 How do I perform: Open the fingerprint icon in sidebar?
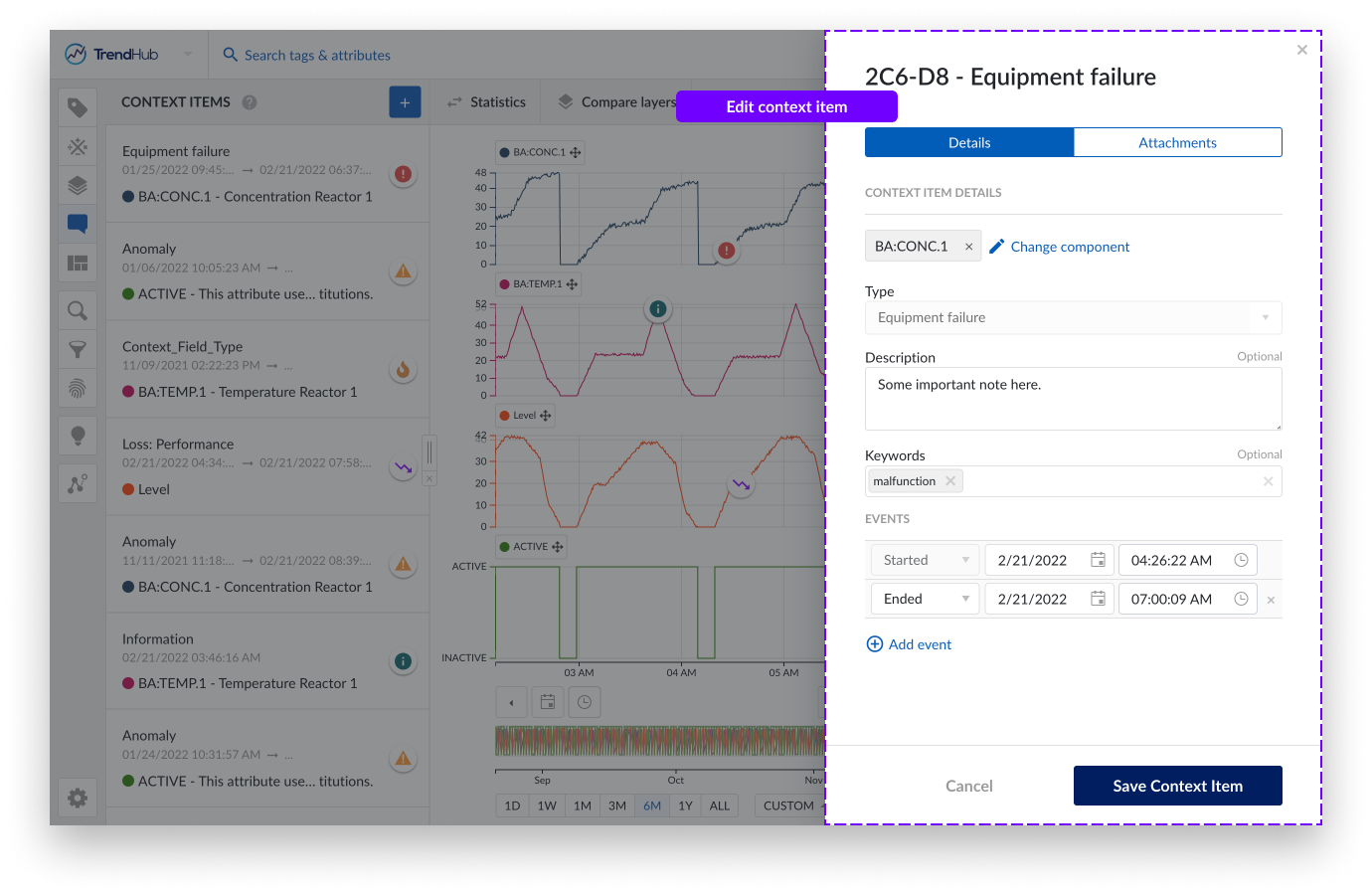[x=78, y=388]
